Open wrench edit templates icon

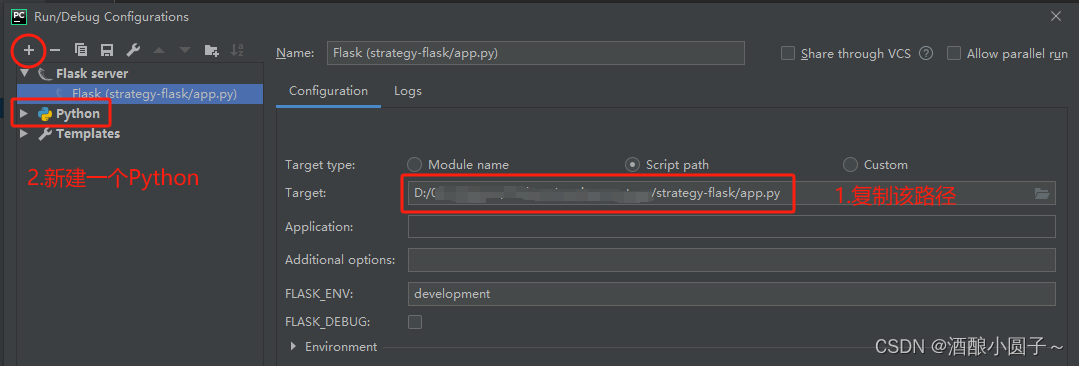click(133, 50)
